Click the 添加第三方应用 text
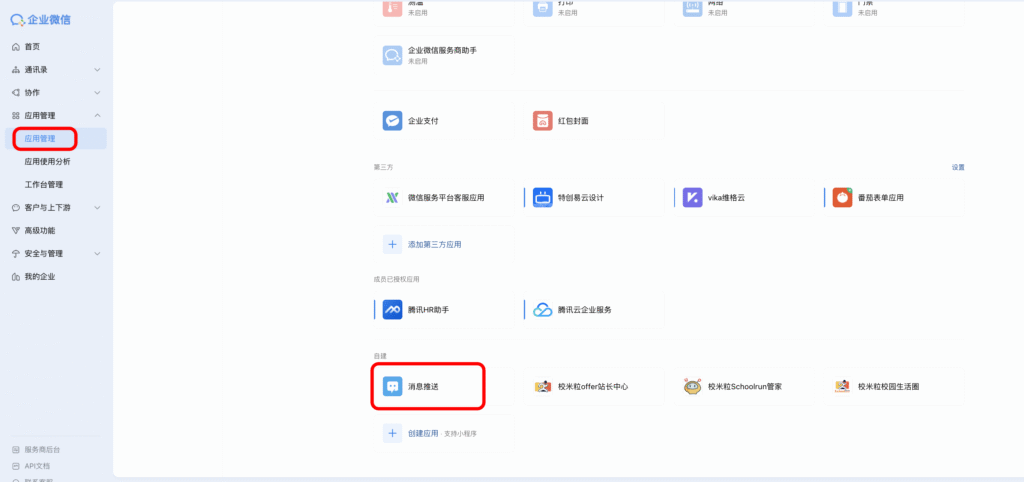The image size is (1024, 482). pyautogui.click(x=435, y=245)
